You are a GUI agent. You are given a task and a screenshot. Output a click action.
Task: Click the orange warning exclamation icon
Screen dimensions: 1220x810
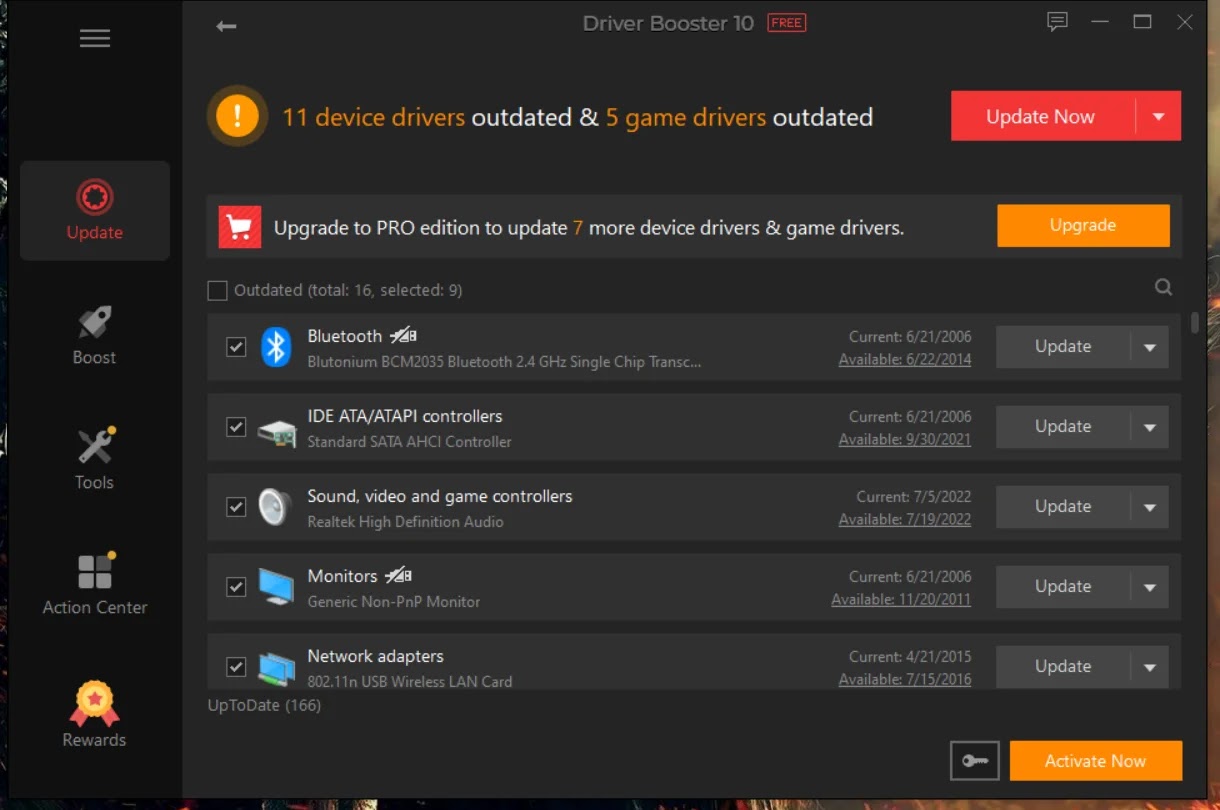[x=237, y=117]
